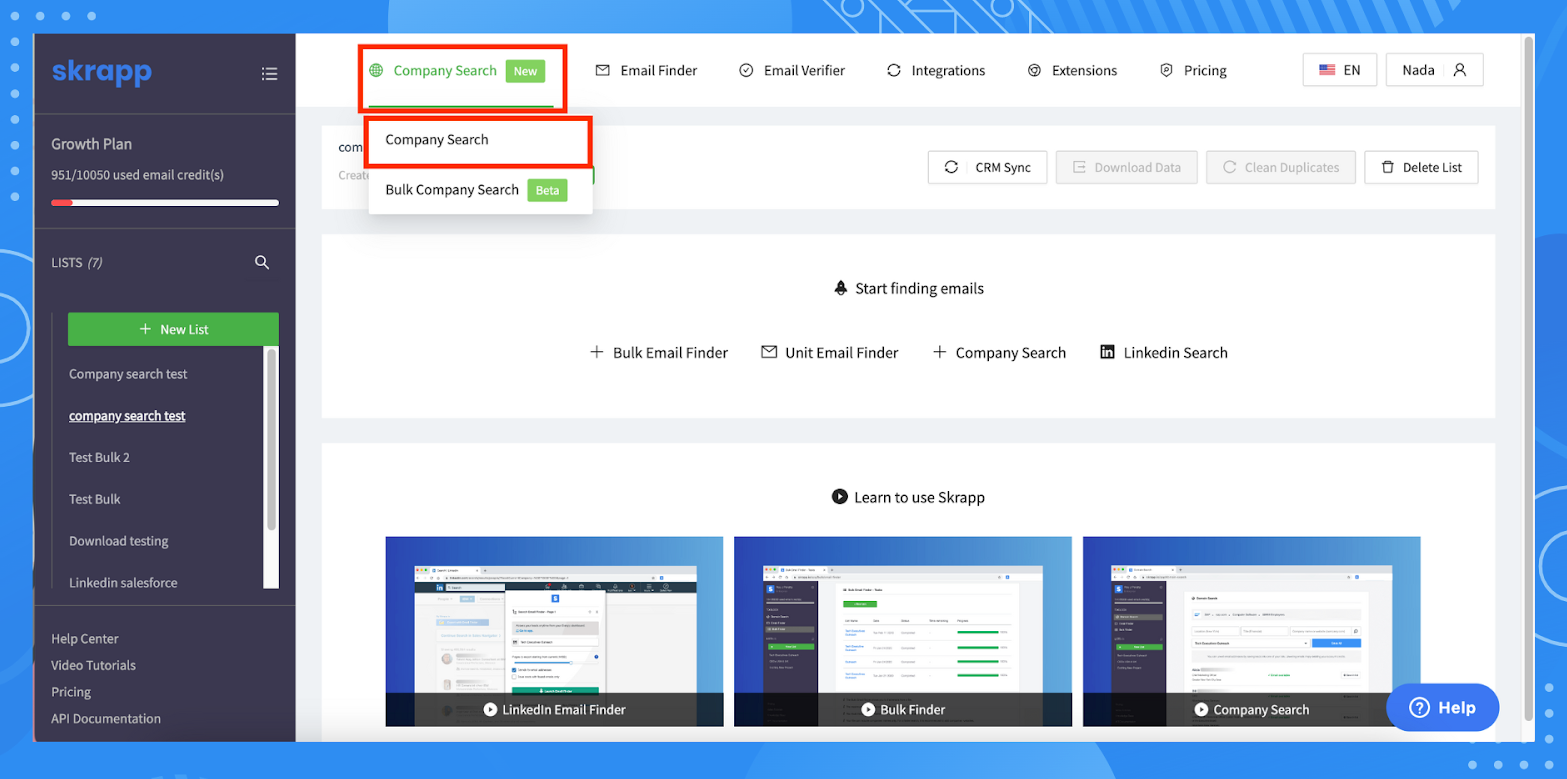Screen dimensions: 1567x779
Task: Toggle the sidebar list menu icon
Action: point(269,73)
